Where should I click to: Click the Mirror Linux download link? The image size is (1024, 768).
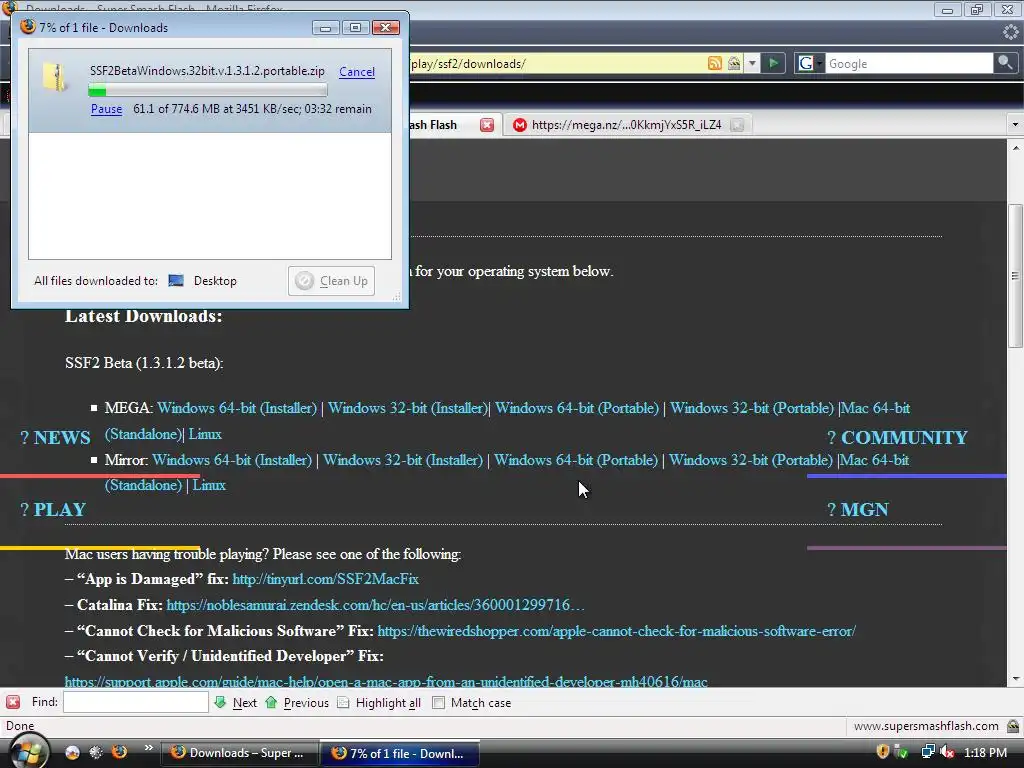[209, 485]
